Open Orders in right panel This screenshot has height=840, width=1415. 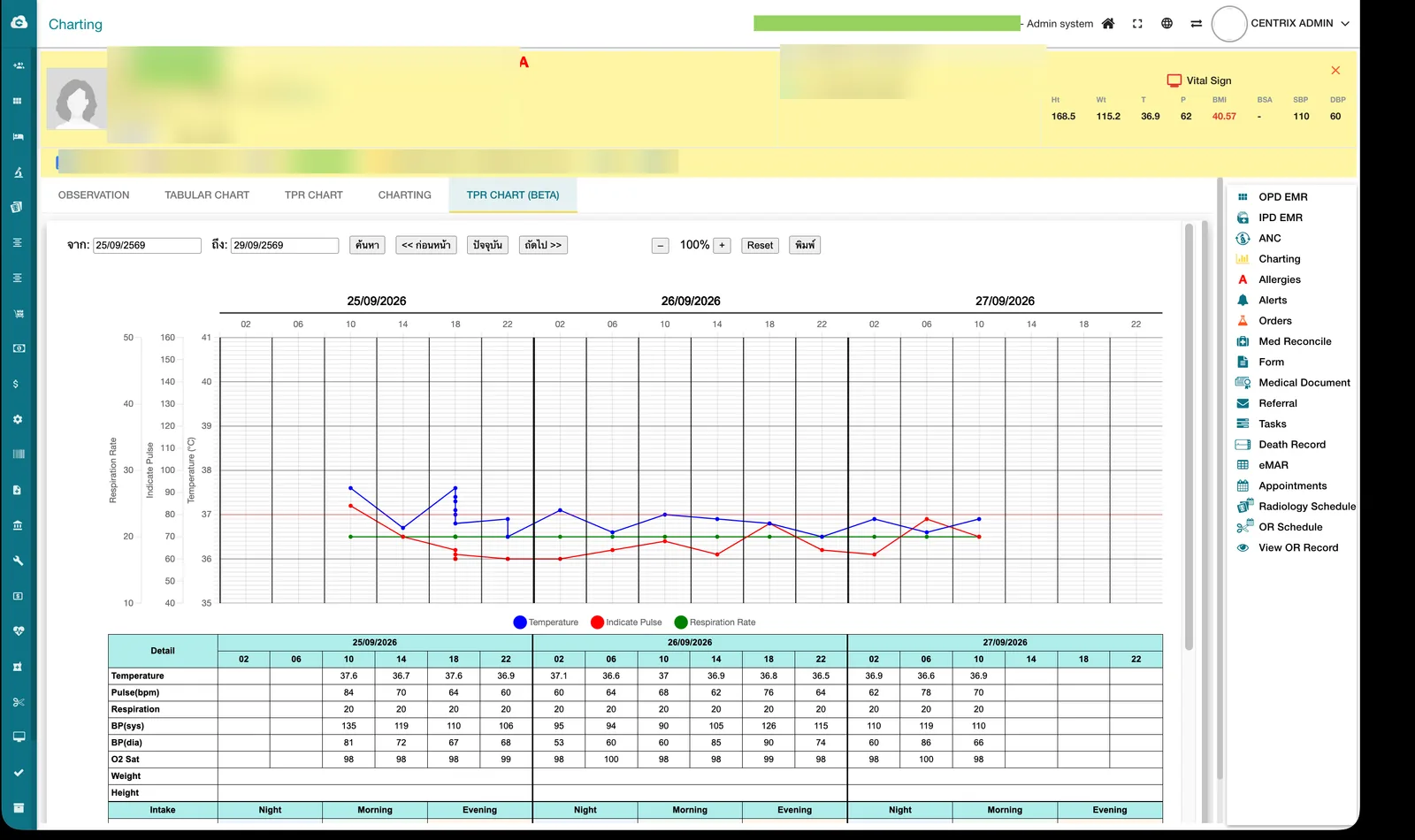pyautogui.click(x=1274, y=321)
